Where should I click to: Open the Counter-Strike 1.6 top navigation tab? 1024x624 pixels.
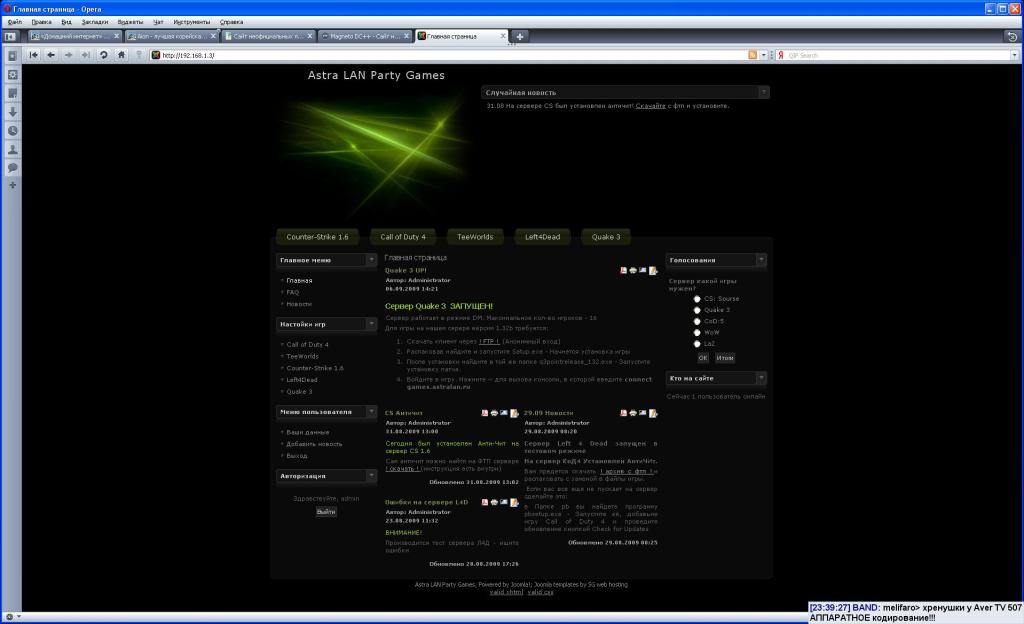click(317, 237)
